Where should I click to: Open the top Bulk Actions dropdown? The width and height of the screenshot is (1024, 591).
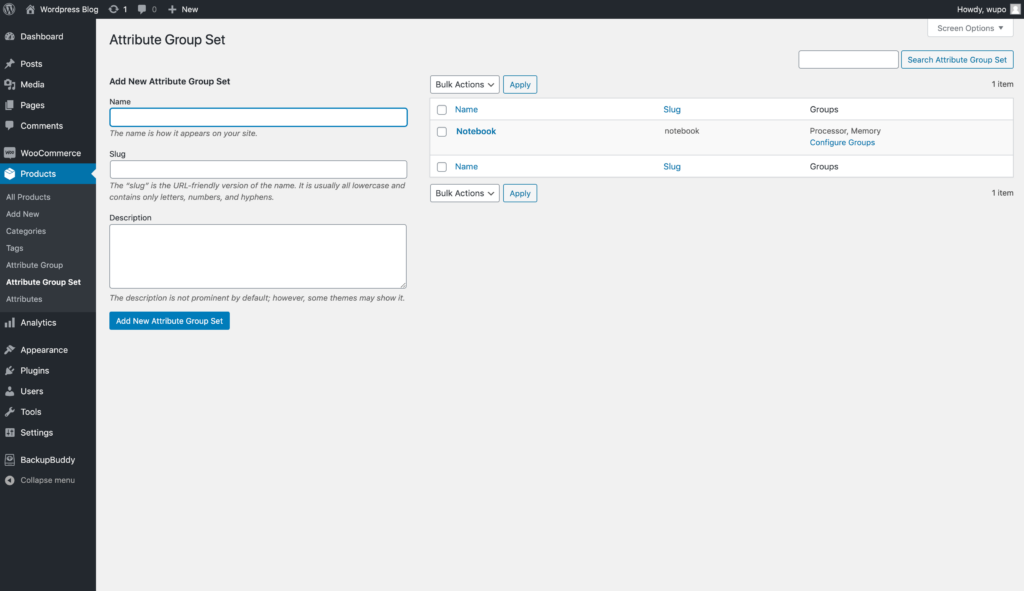465,85
